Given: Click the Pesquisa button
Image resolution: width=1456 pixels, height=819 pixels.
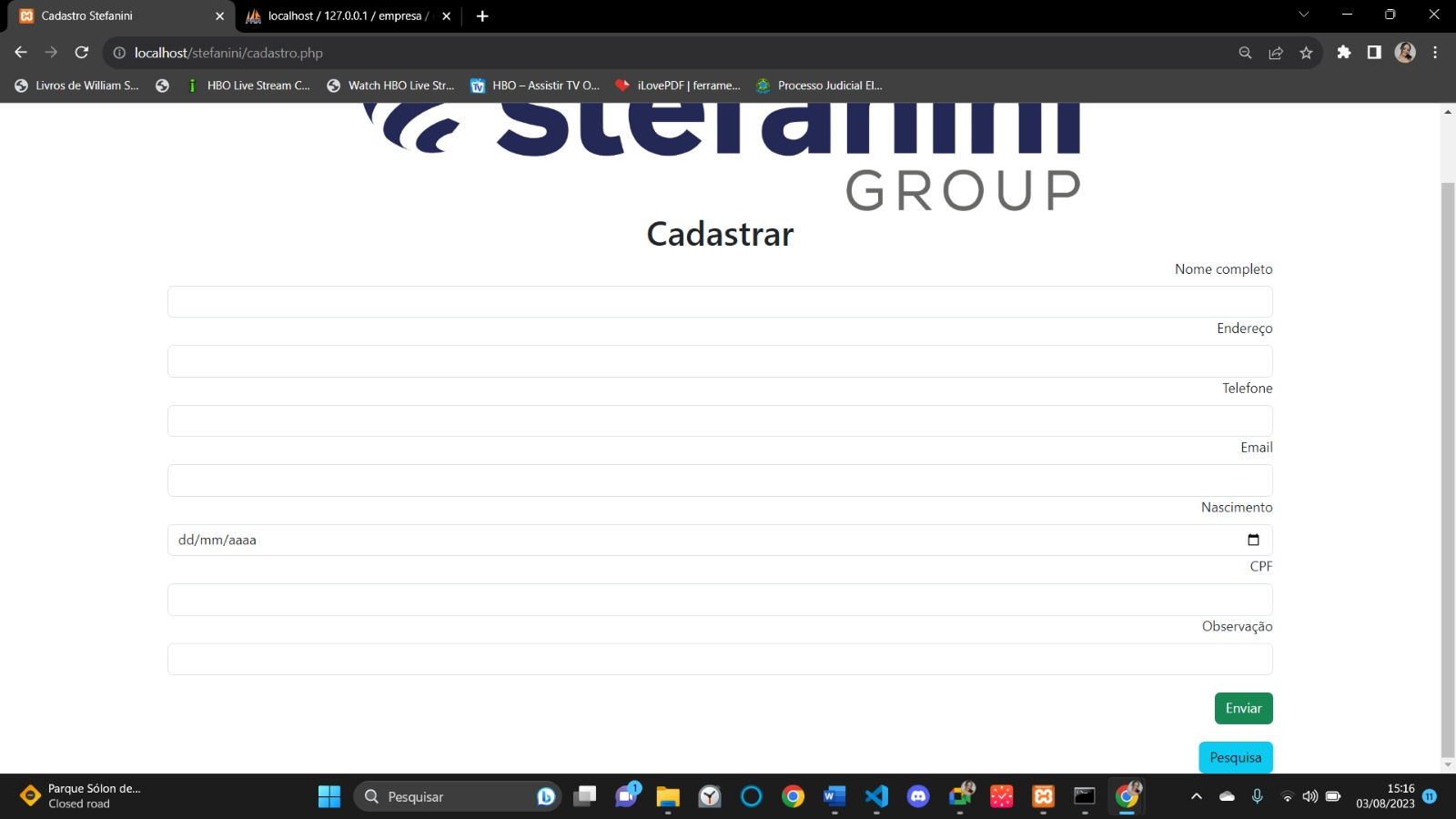Looking at the screenshot, I should pyautogui.click(x=1235, y=756).
